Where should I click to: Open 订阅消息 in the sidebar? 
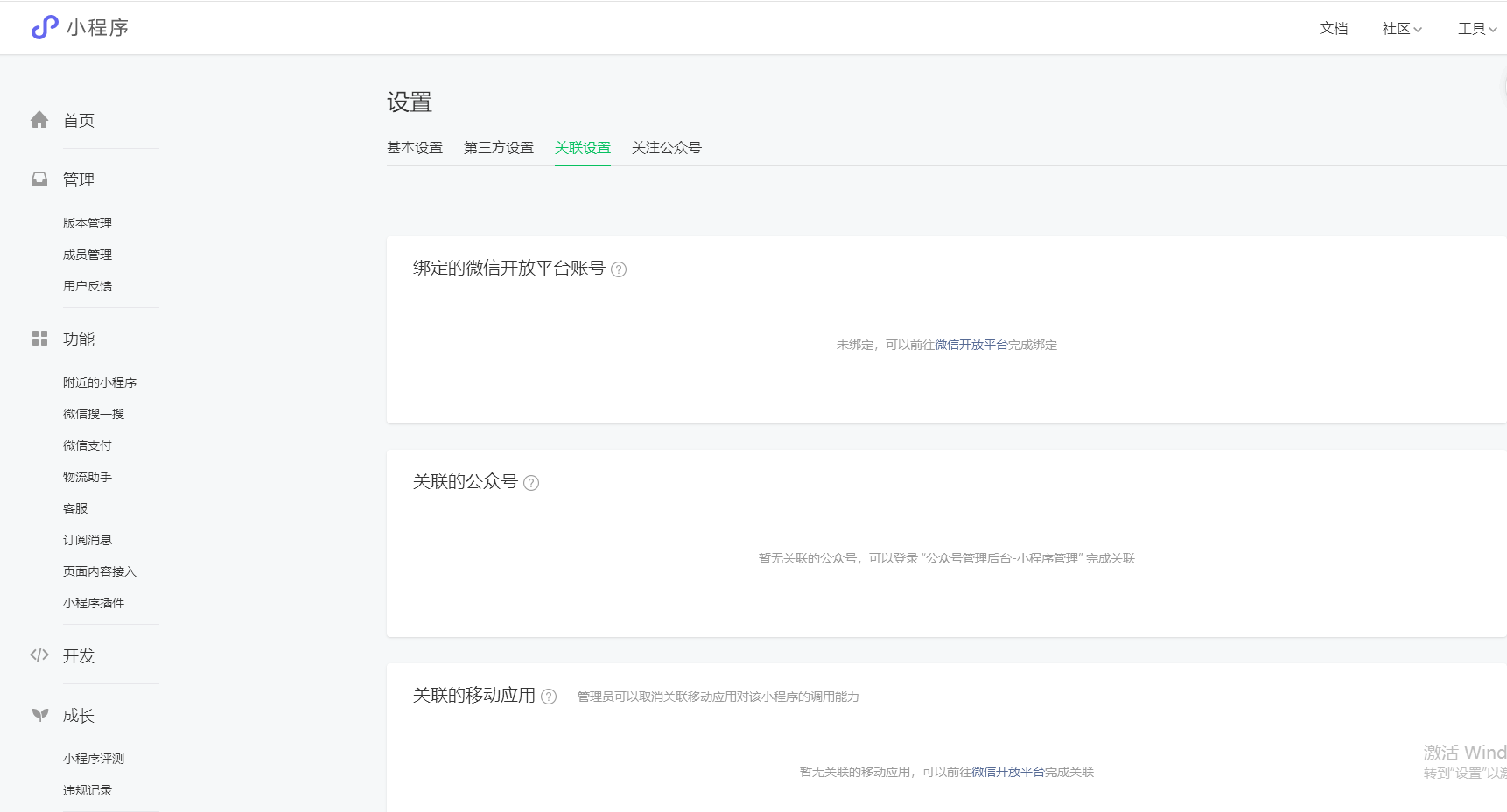pos(88,540)
